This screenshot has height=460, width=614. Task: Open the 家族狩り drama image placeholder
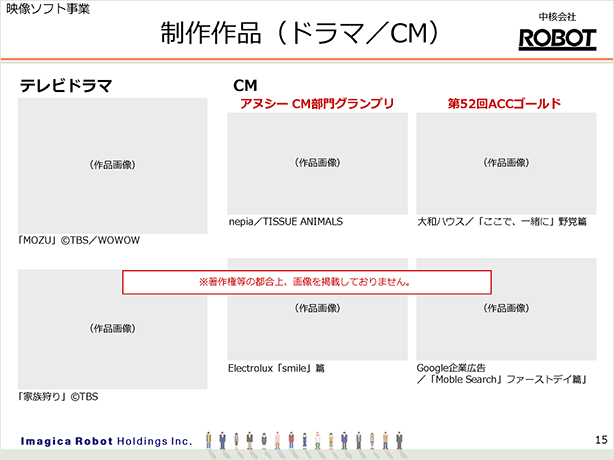[x=112, y=329]
